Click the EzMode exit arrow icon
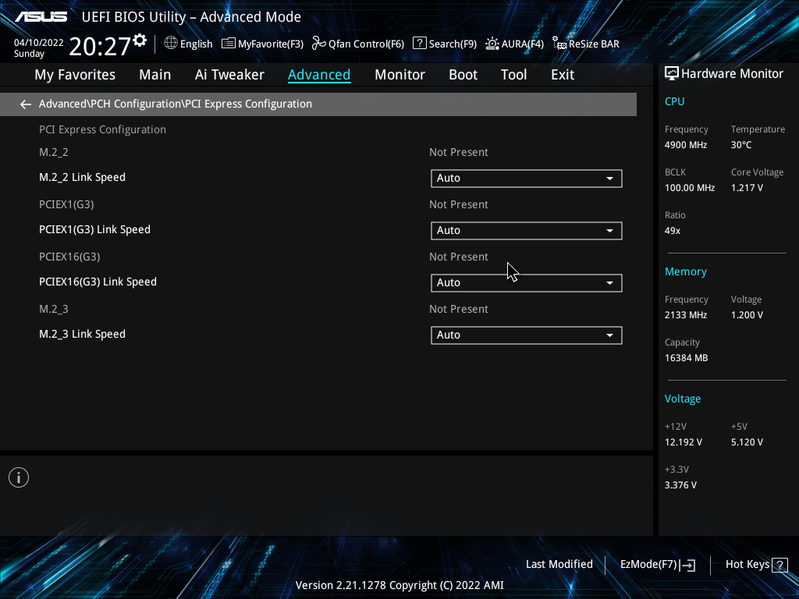This screenshot has width=799, height=599. click(x=687, y=565)
